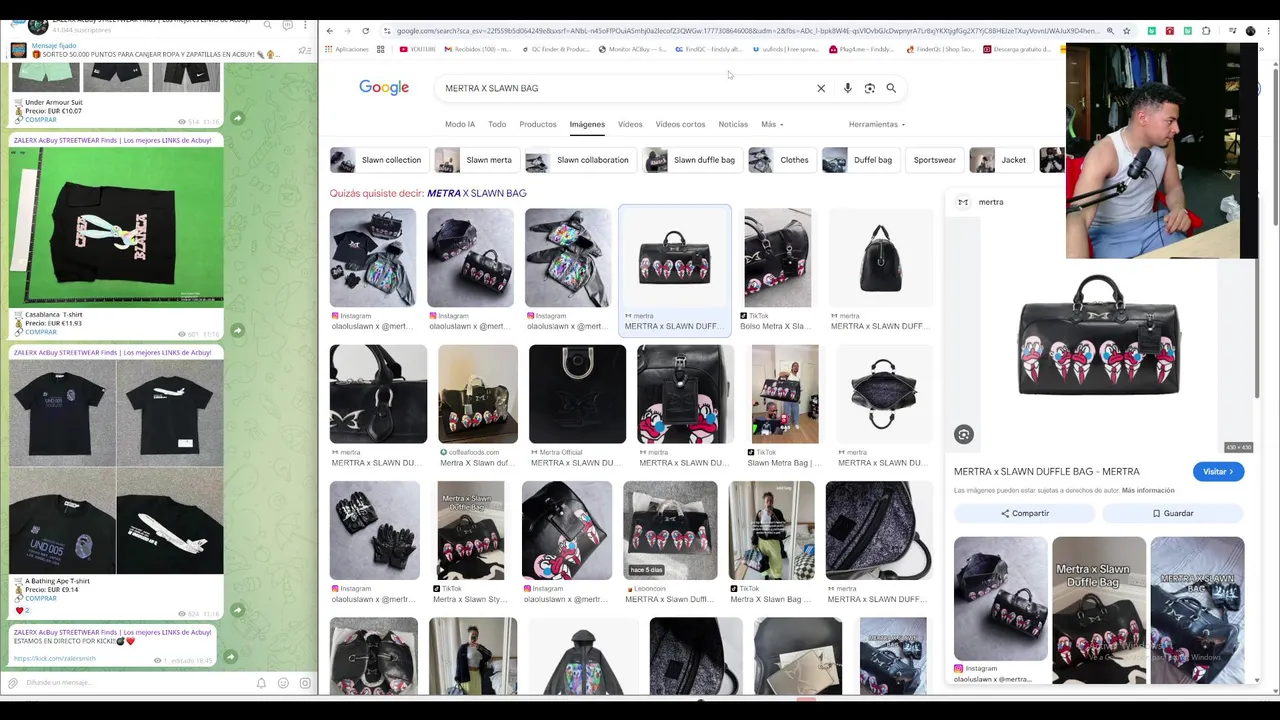Switch to Videos cortos tab
The height and width of the screenshot is (720, 1280).
click(x=680, y=124)
